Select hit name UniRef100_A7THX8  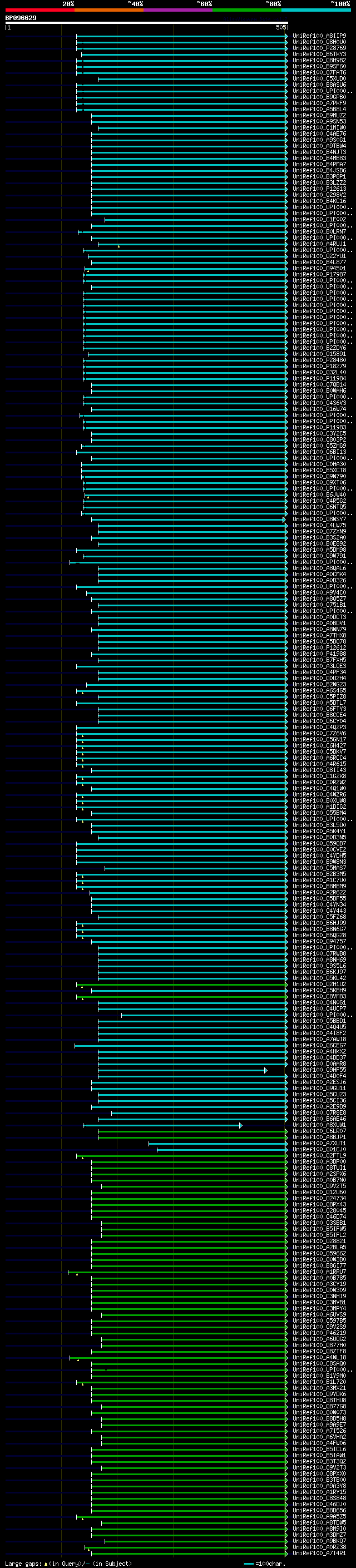[319, 635]
